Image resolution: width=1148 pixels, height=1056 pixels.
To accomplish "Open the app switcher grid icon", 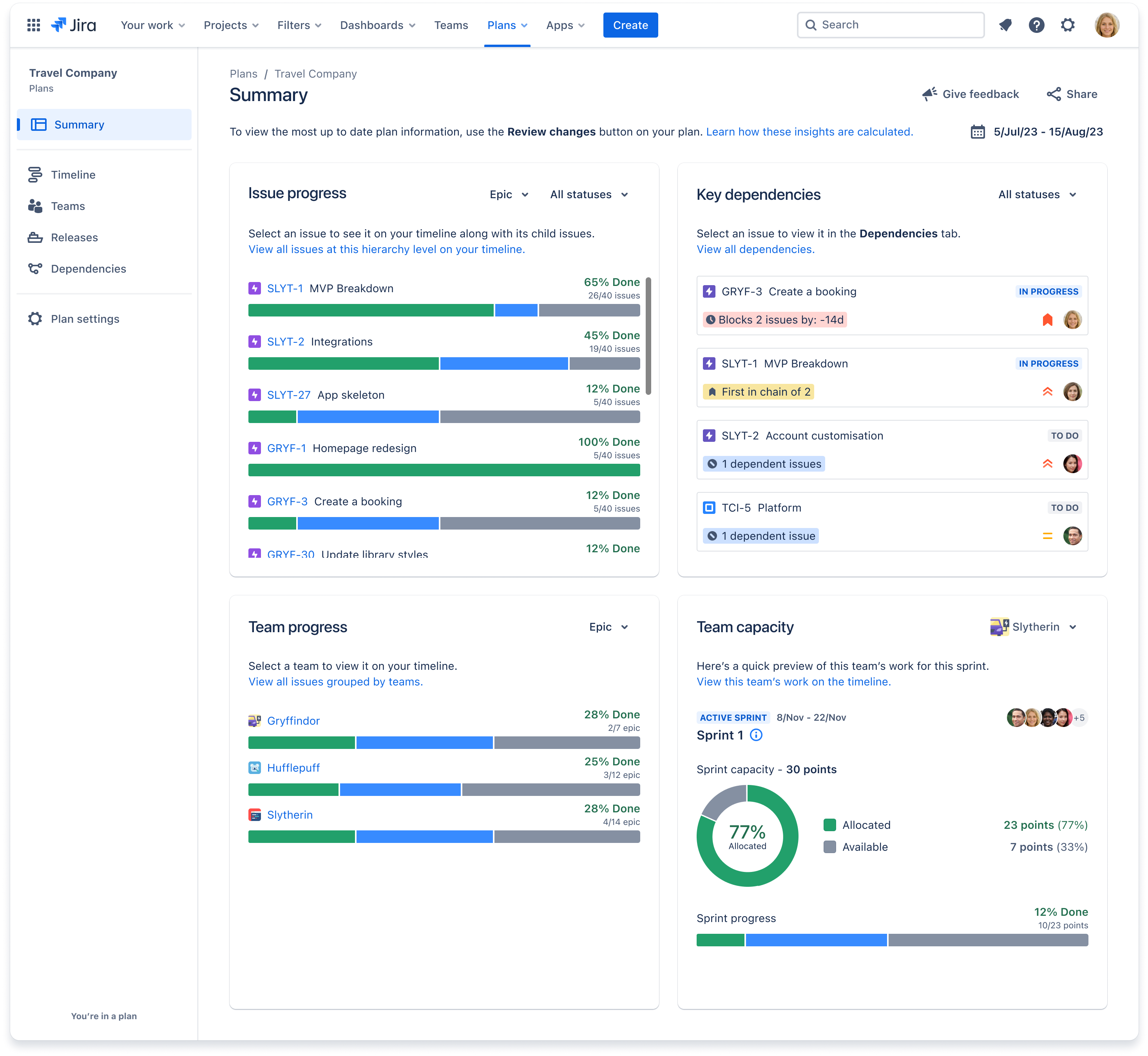I will 34,25.
